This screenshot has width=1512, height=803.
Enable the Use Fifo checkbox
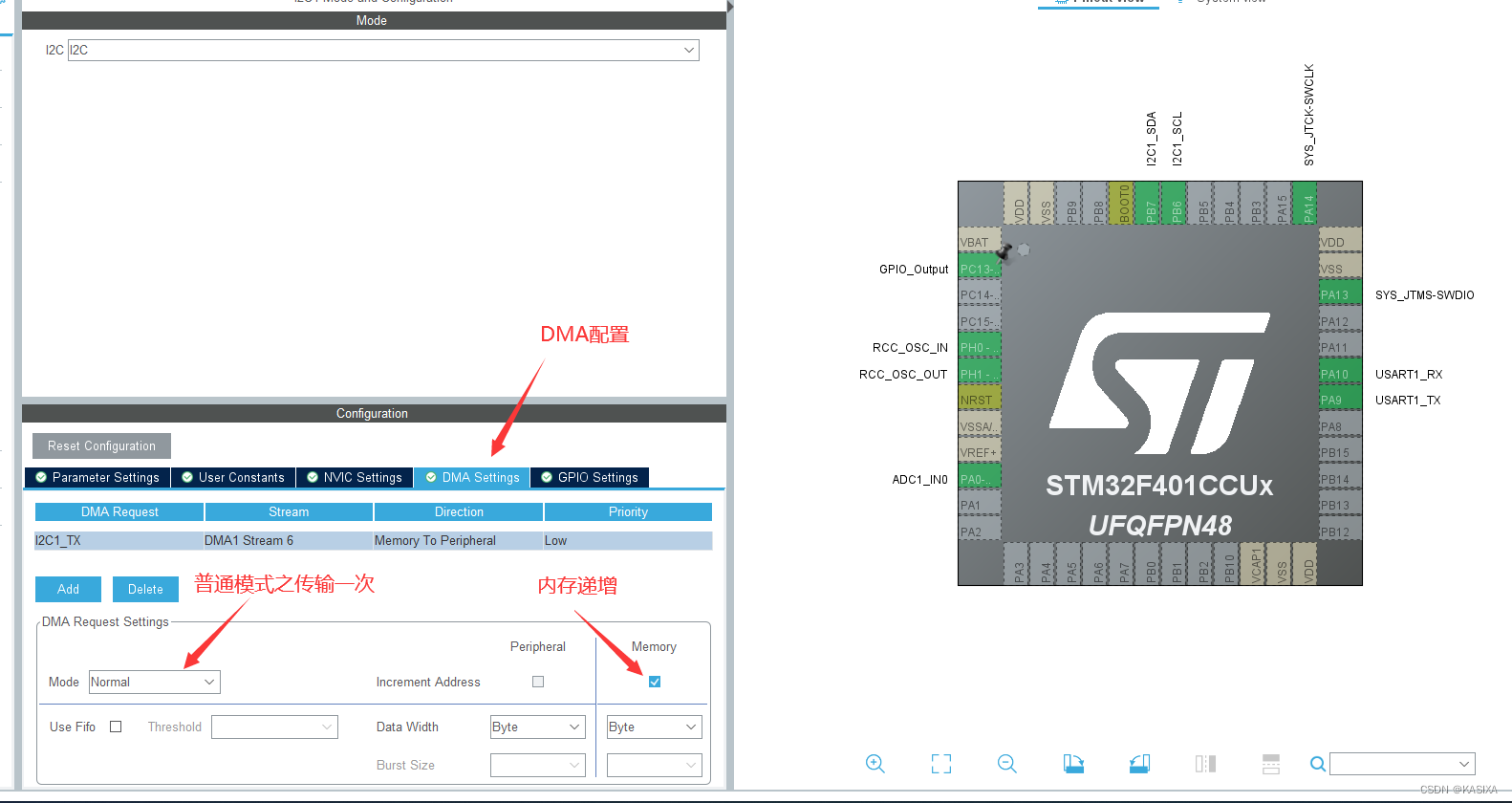click(116, 727)
